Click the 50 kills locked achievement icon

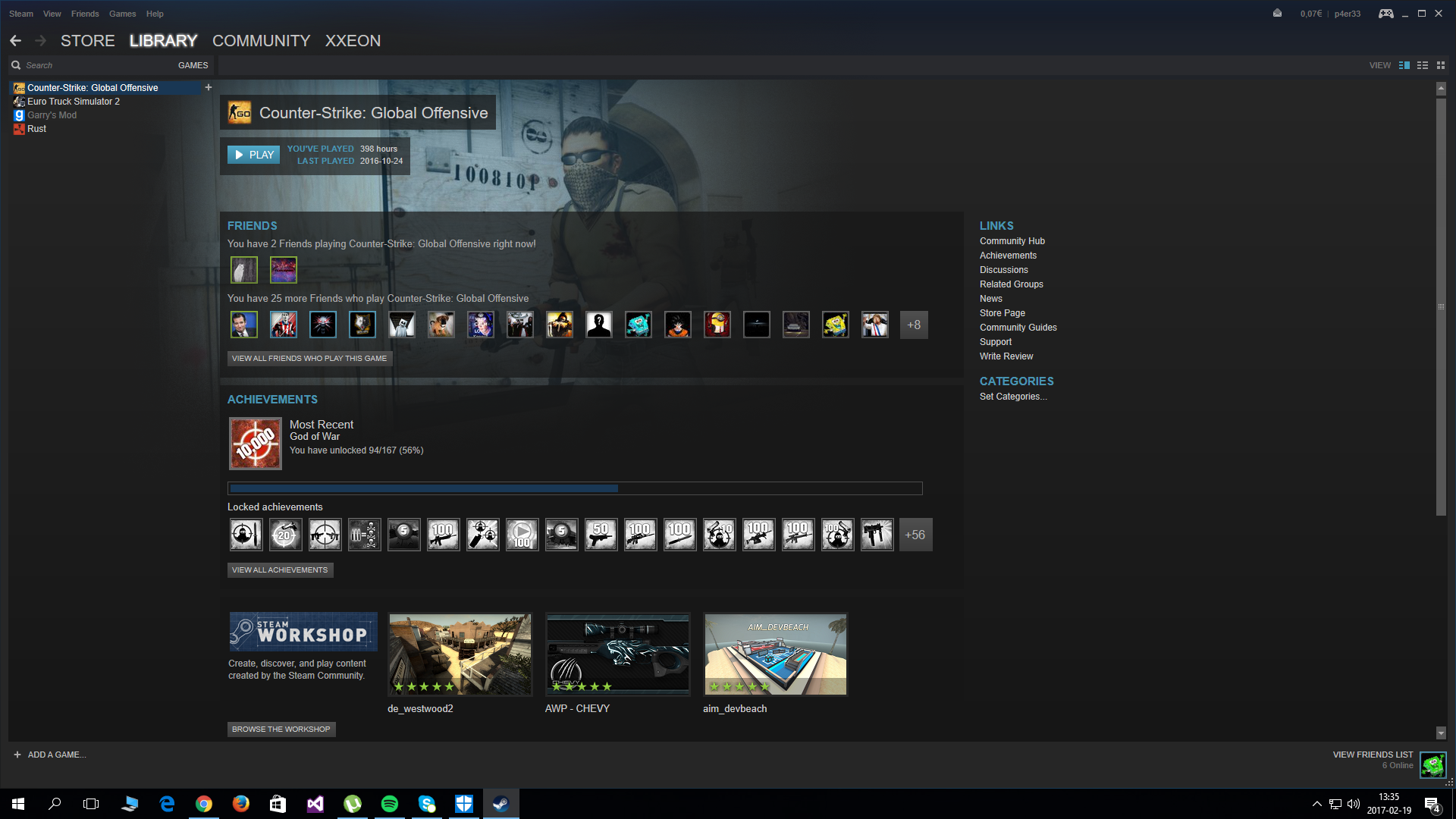[x=601, y=535]
